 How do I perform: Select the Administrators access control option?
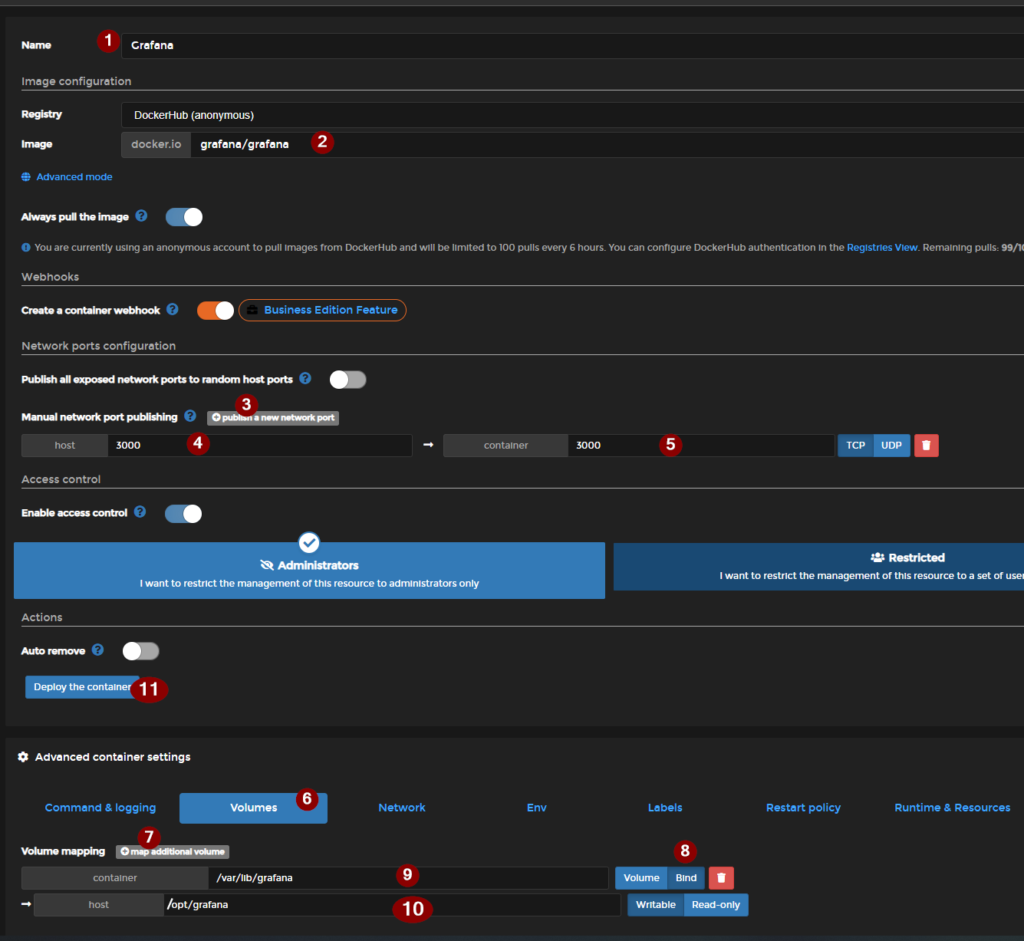point(309,571)
